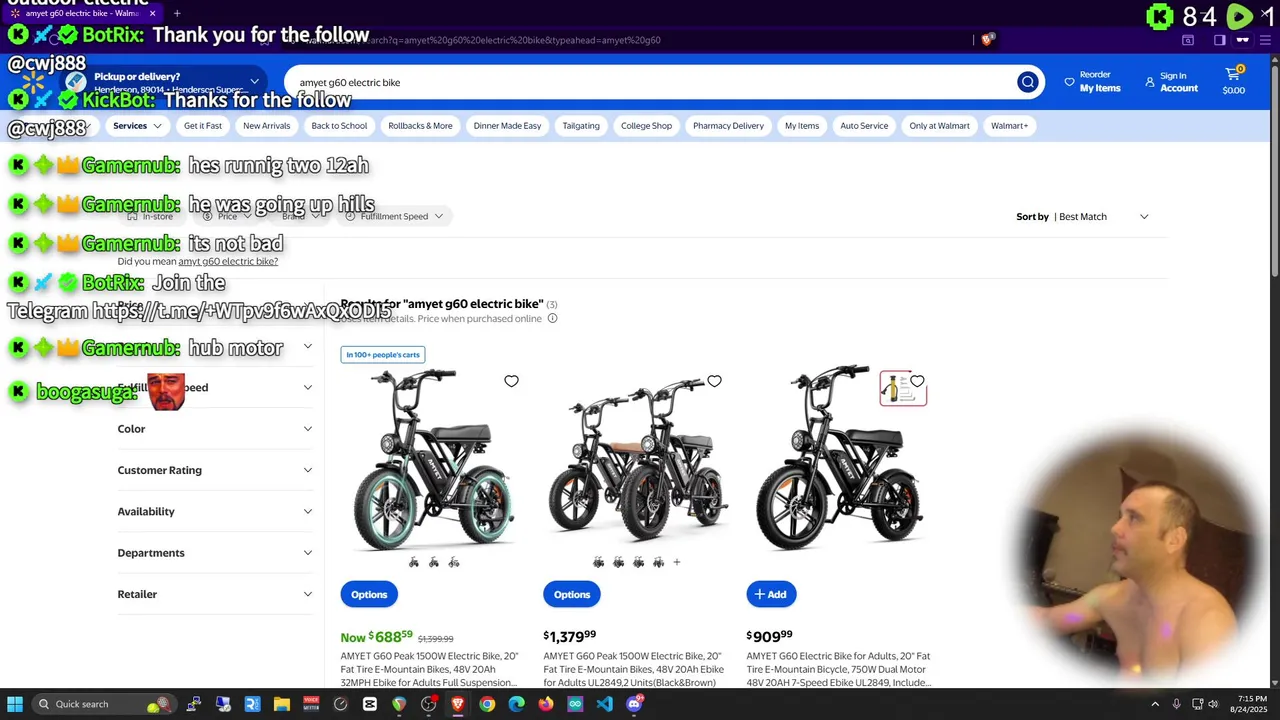Open Pharmacy Delivery
Viewport: 1280px width, 720px height.
tap(728, 126)
